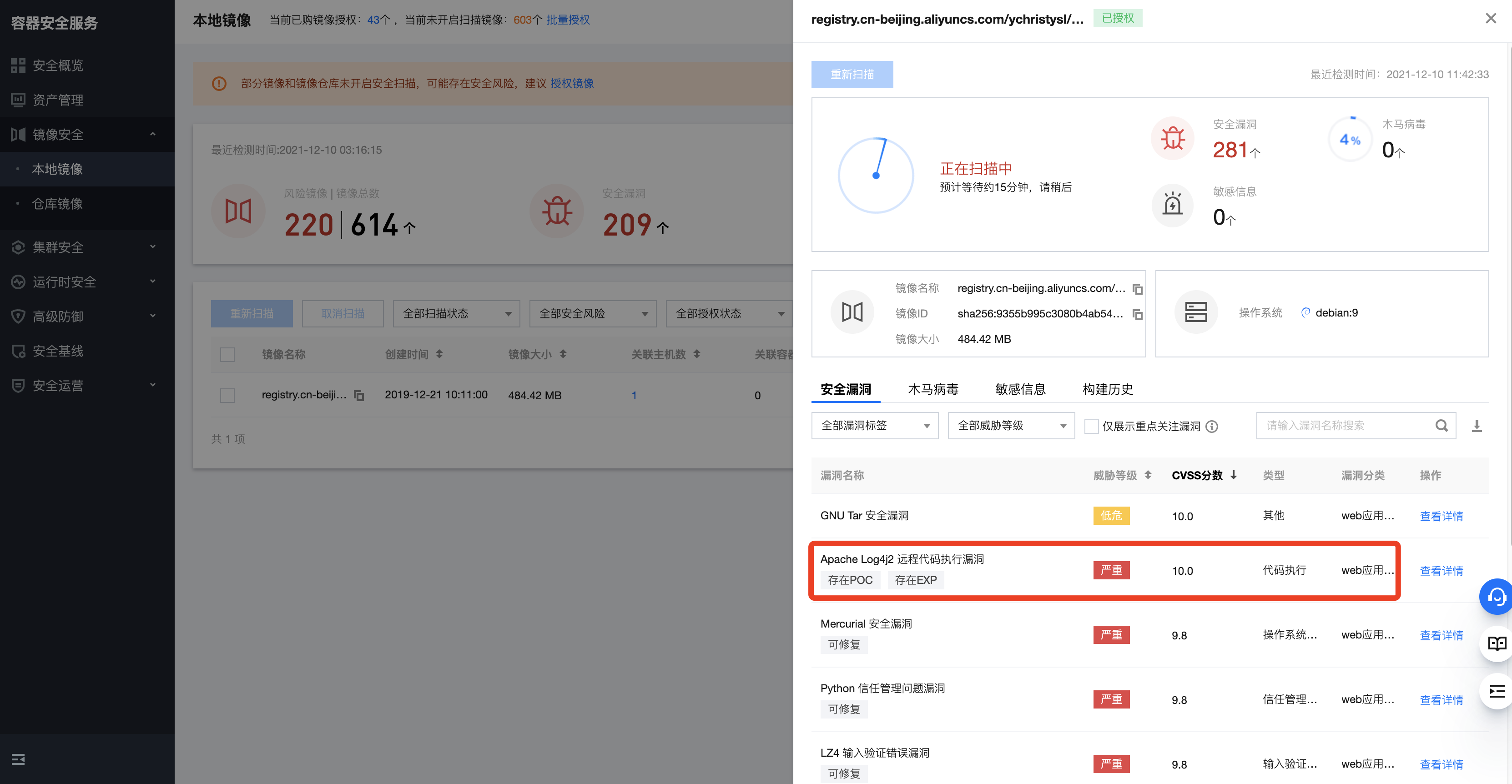Viewport: 1512px width, 784px height.
Task: Copy the sha256 image ID
Action: tap(1137, 315)
